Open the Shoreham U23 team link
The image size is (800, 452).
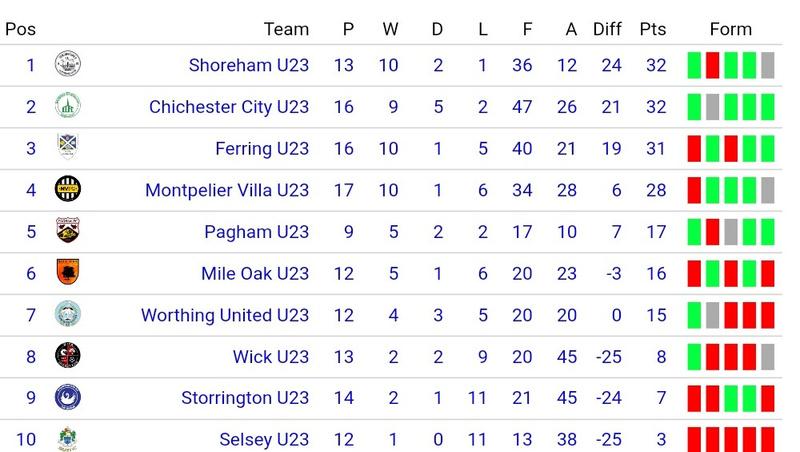click(248, 66)
